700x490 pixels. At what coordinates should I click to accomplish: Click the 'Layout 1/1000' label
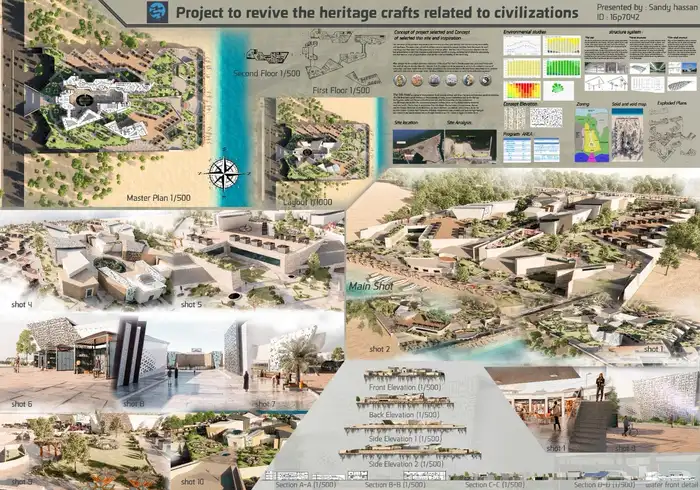click(x=308, y=202)
